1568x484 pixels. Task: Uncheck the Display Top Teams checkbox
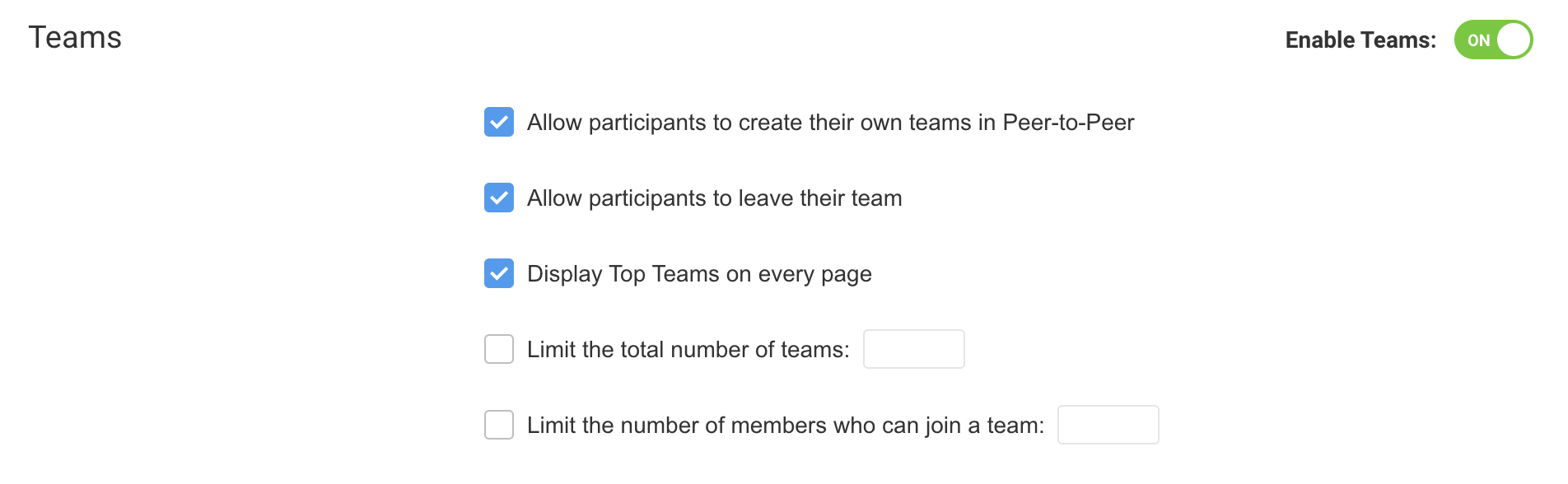(x=499, y=273)
